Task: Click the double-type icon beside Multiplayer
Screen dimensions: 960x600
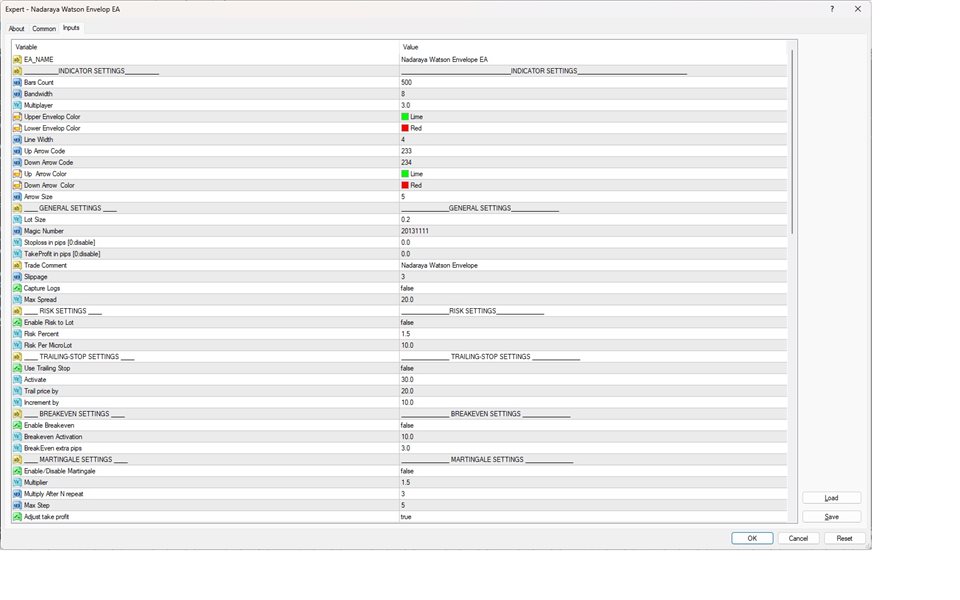Action: (17, 105)
